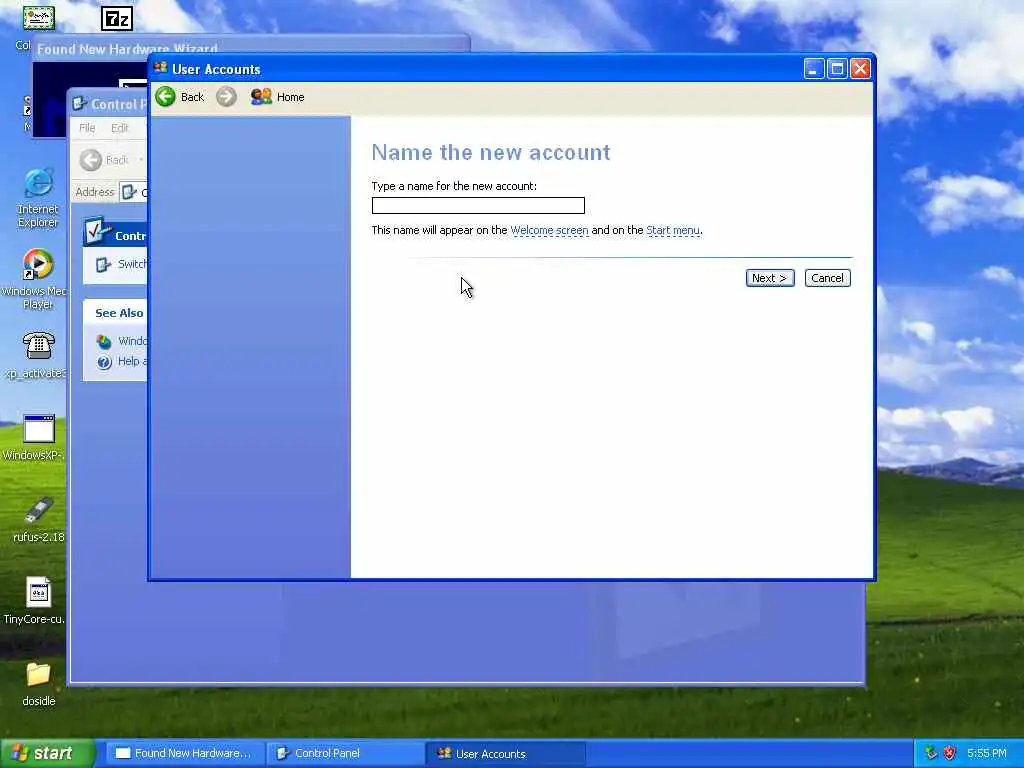The height and width of the screenshot is (768, 1024).
Task: Open the File menu in Control Panel
Action: point(87,128)
